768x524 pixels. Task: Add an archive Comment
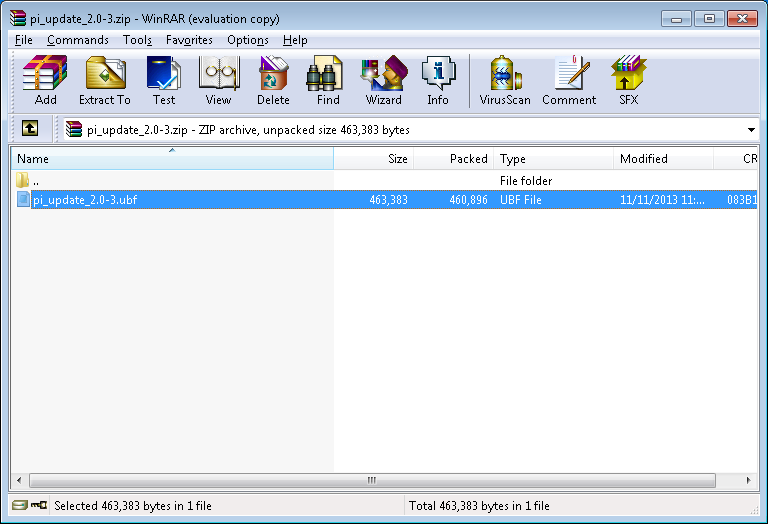point(569,80)
